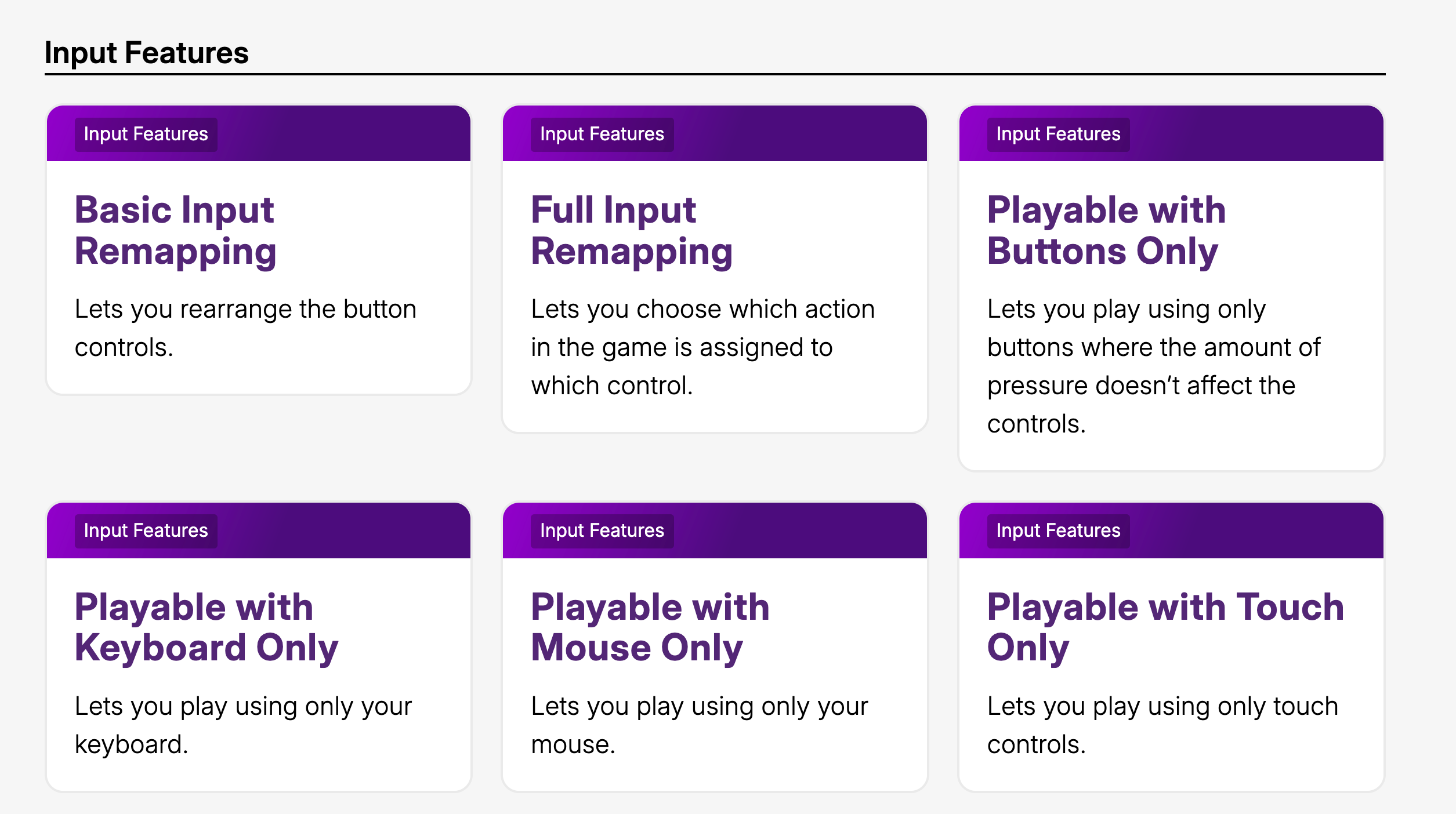Image resolution: width=1456 pixels, height=814 pixels.
Task: Click Input Features tag on Touch Only card
Action: pos(1057,531)
